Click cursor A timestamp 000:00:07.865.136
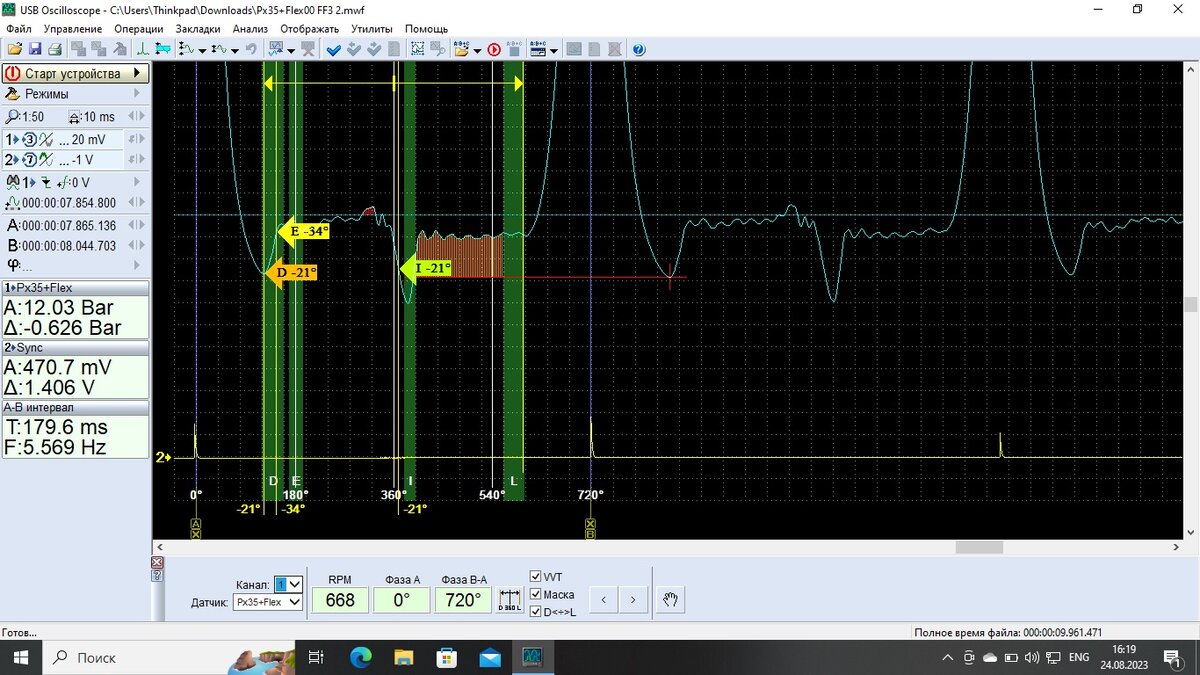The image size is (1200, 675). click(x=69, y=226)
